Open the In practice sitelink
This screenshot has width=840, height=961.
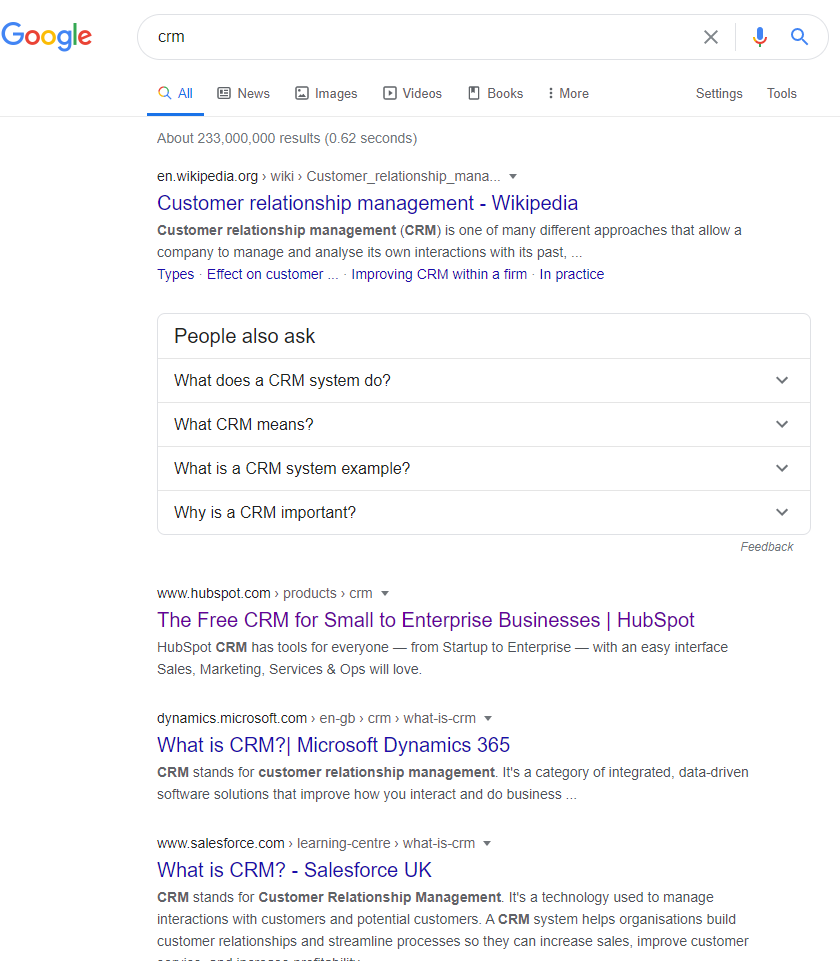[571, 274]
